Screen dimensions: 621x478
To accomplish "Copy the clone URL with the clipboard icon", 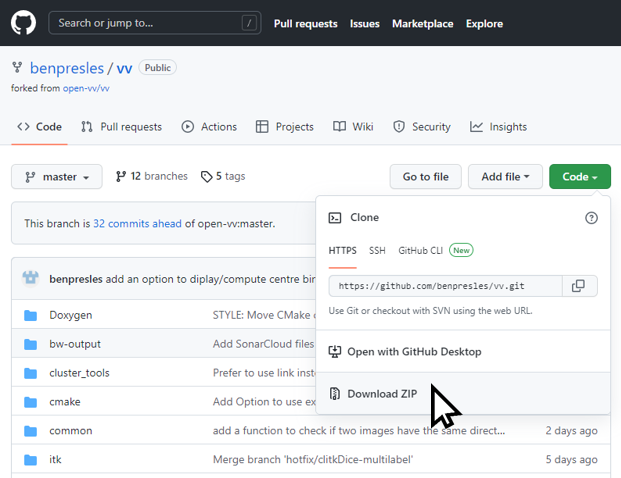I will (578, 286).
